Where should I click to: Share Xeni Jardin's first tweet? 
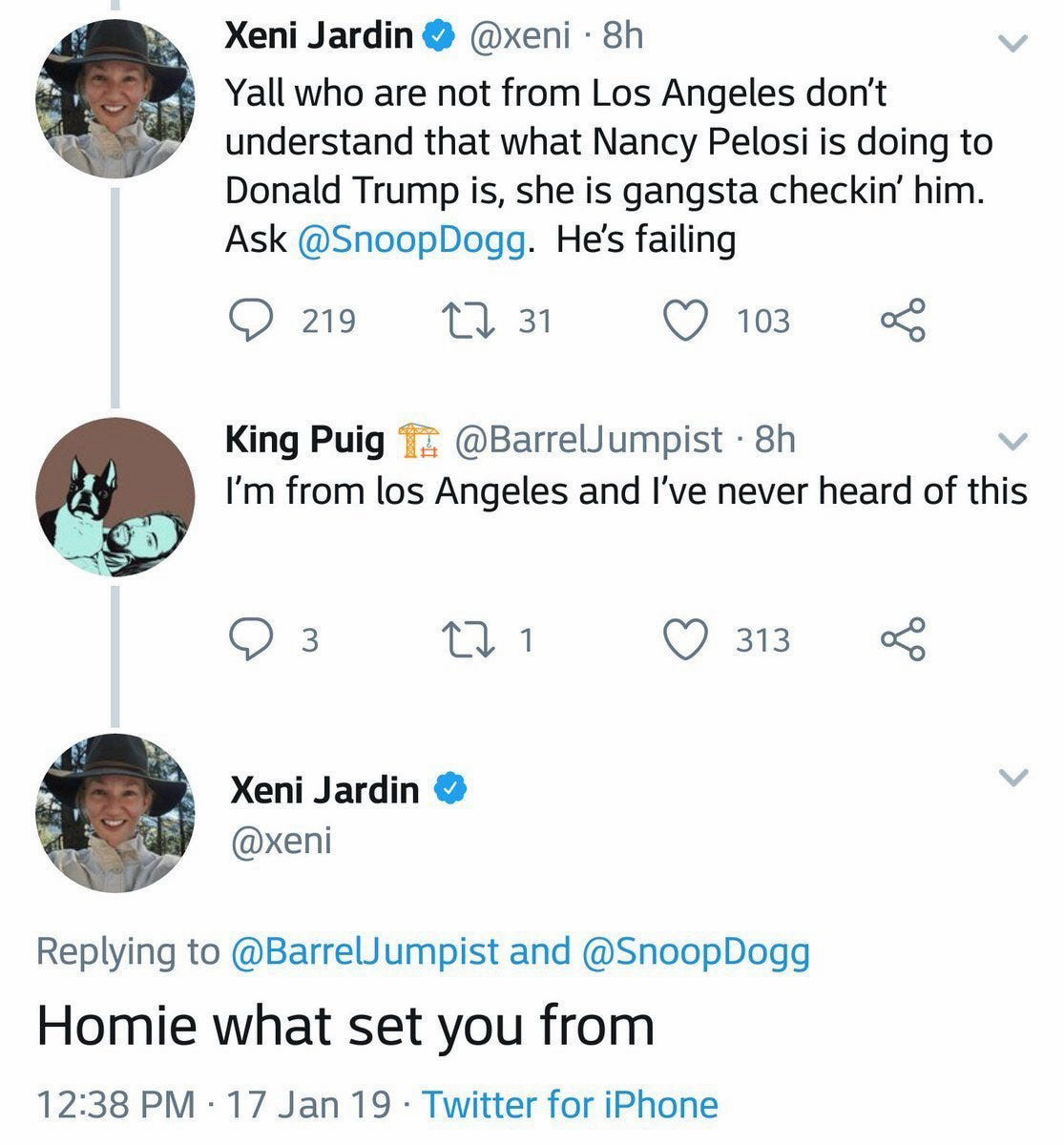(x=903, y=321)
